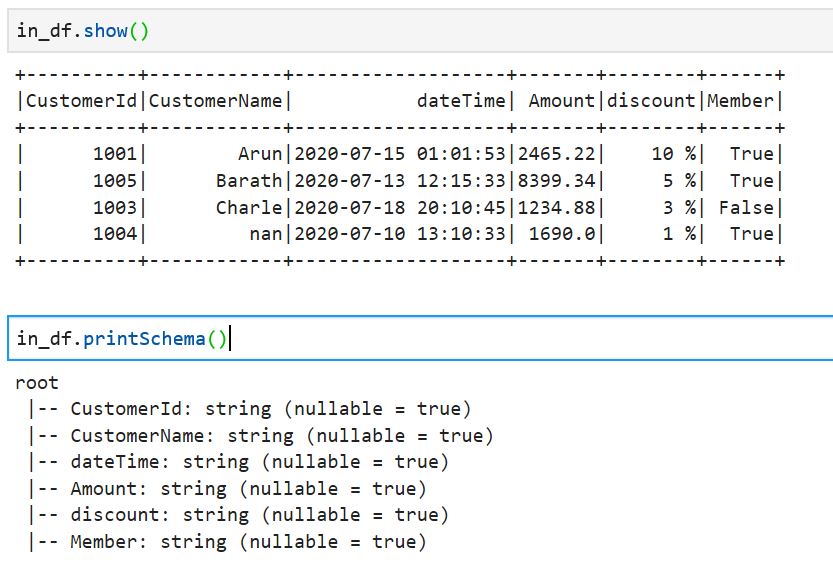Click the name Charle
Screen dimensions: 833x569
coord(249,207)
